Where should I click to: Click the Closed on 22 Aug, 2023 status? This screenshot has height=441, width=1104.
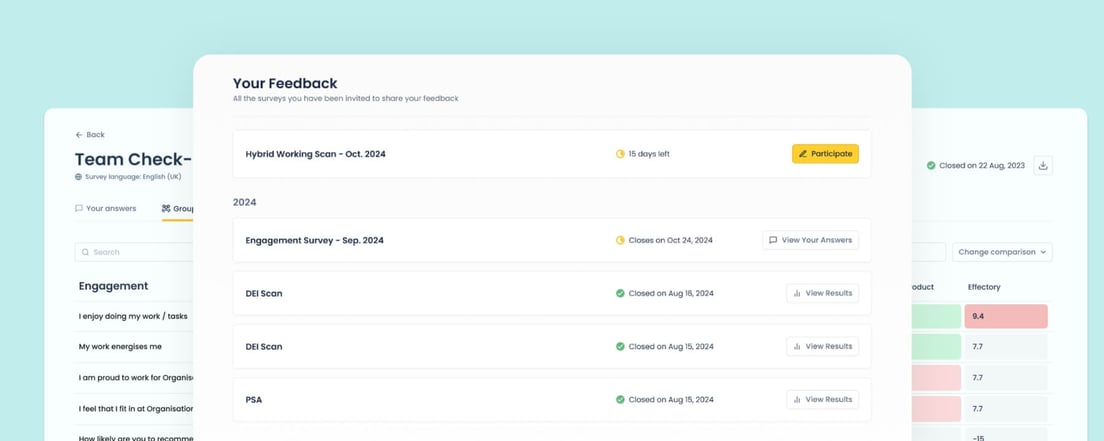point(981,166)
